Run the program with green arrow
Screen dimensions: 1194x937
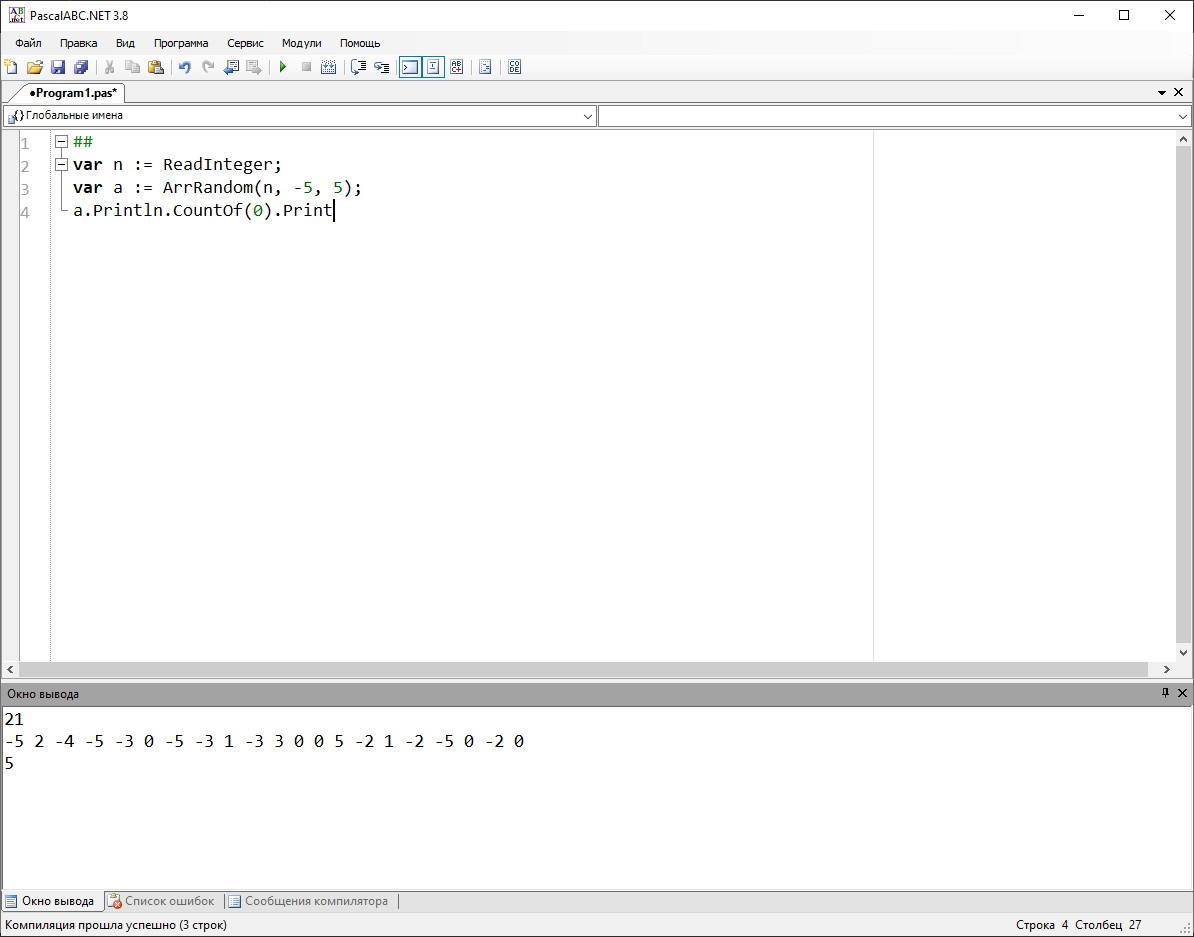(x=283, y=67)
